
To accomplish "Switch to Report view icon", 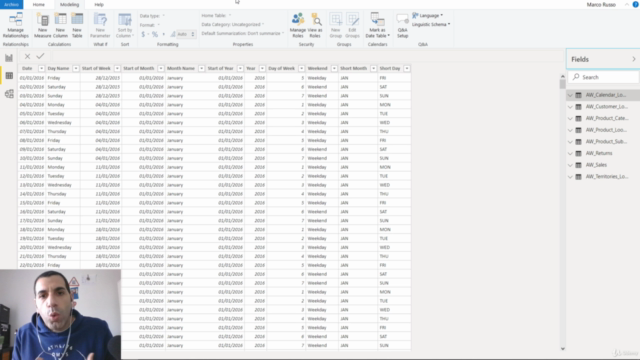I will (9, 58).
